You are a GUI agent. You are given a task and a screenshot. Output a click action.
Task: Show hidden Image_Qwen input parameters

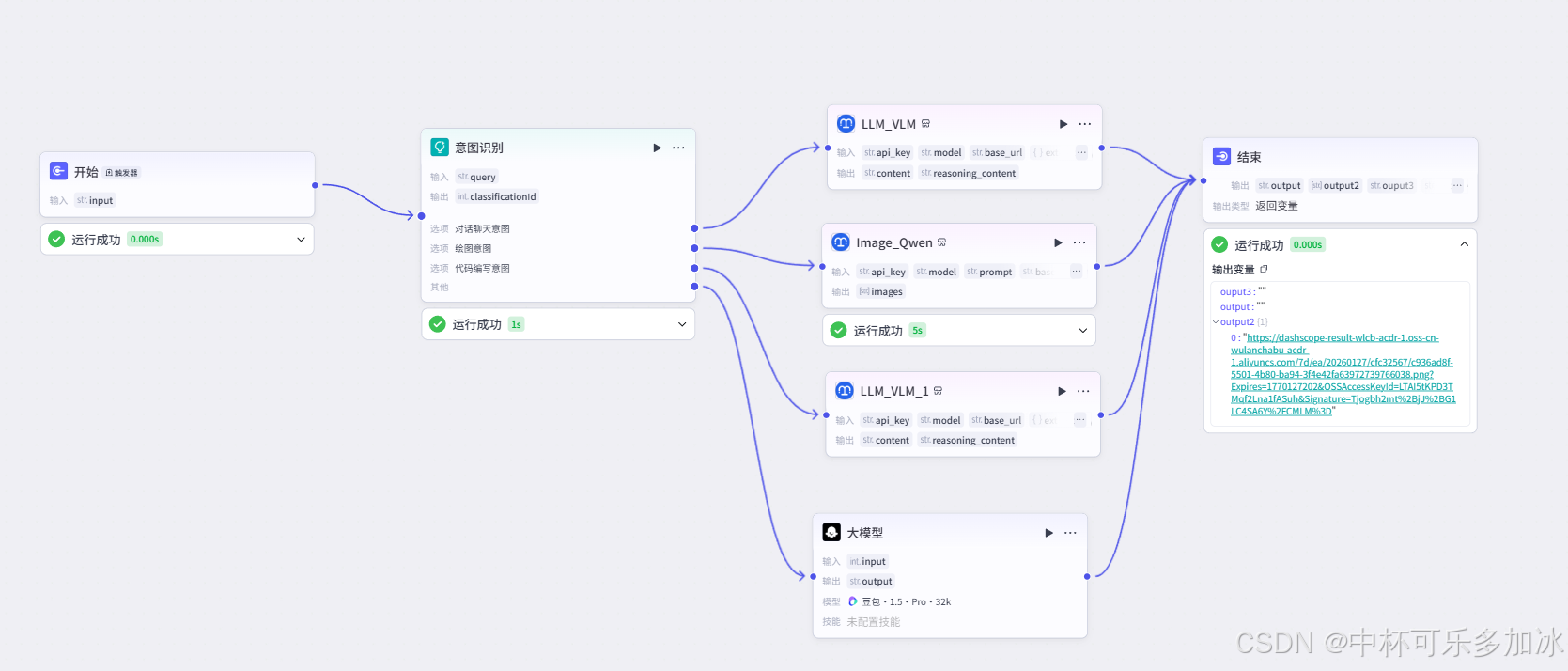1077,272
